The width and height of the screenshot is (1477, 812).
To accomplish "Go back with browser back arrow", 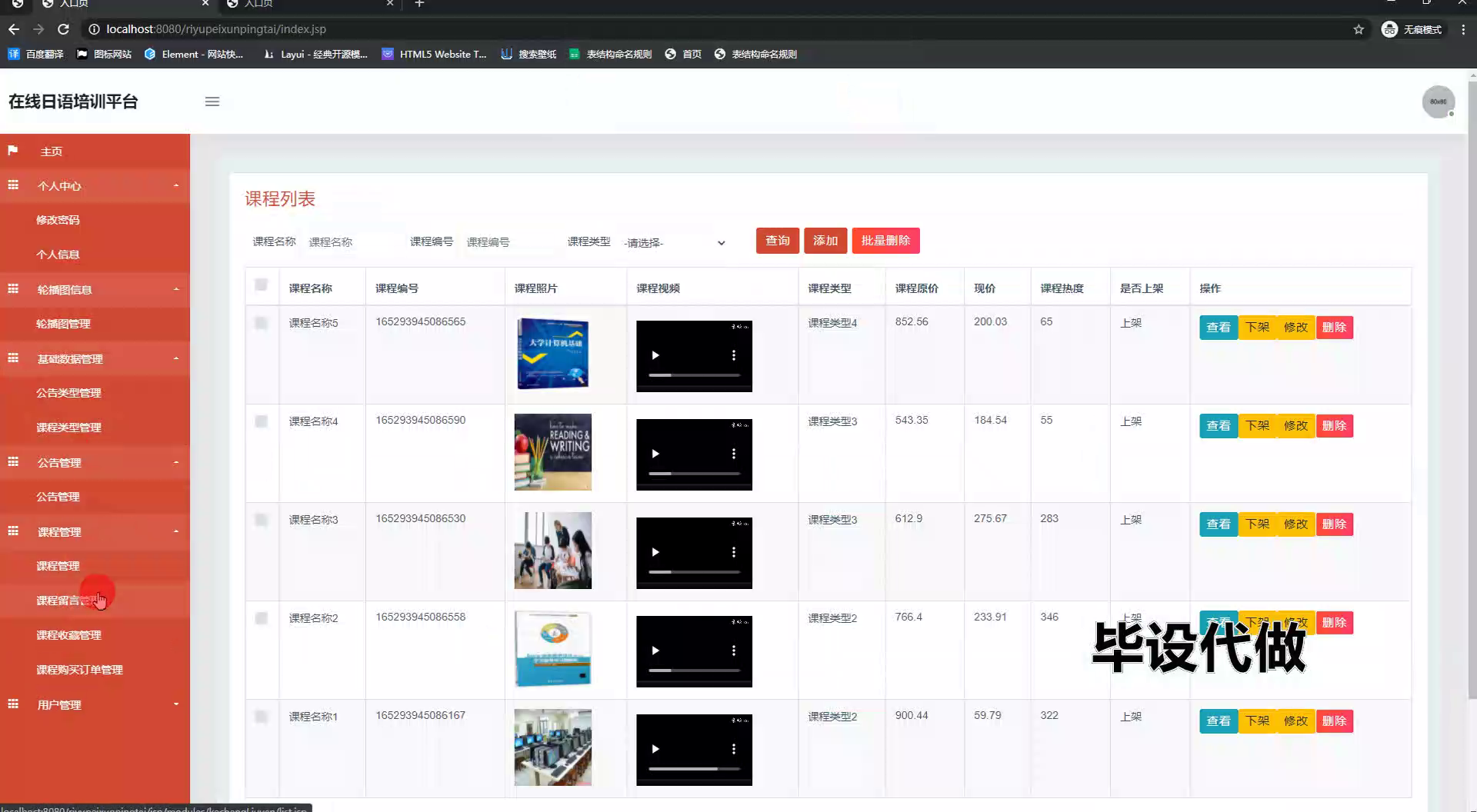I will point(14,29).
